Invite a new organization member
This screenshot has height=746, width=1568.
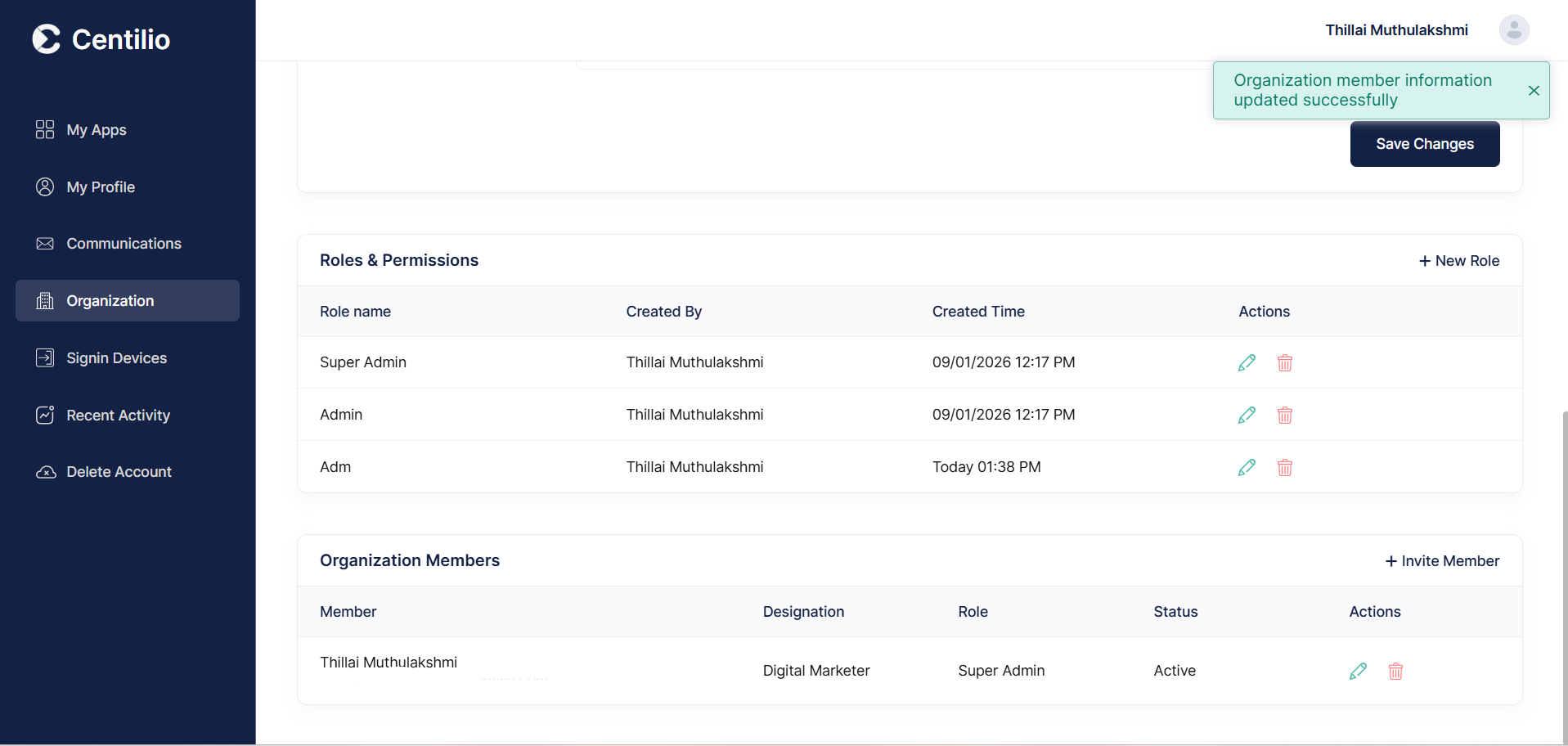(x=1441, y=560)
